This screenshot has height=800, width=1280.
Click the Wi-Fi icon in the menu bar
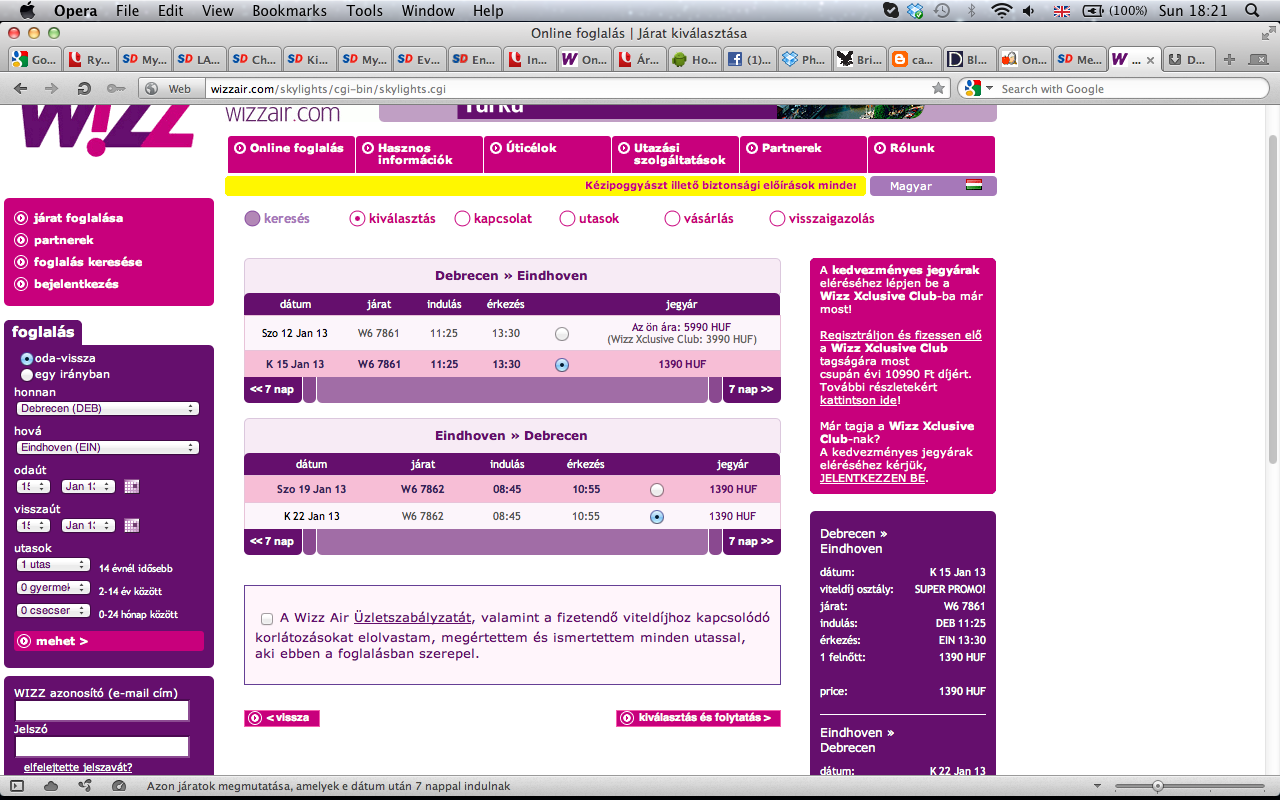click(x=1001, y=11)
